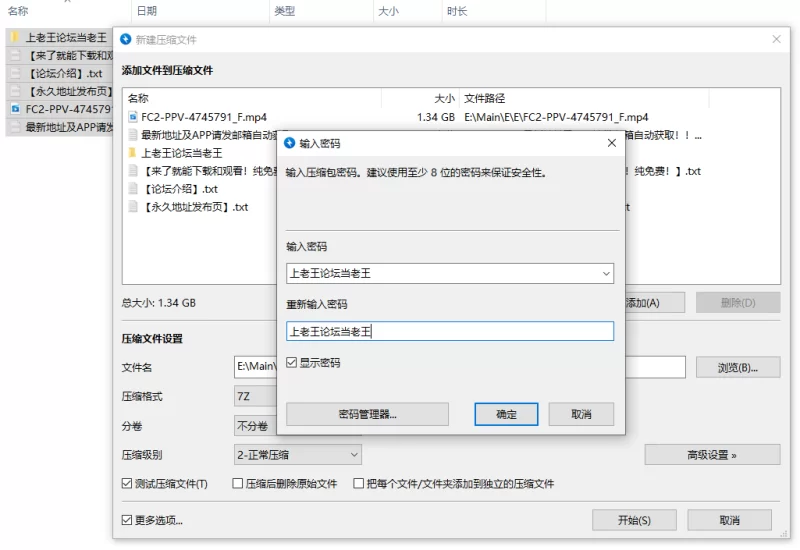
Task: Click the 添加(A) button
Action: pyautogui.click(x=655, y=303)
